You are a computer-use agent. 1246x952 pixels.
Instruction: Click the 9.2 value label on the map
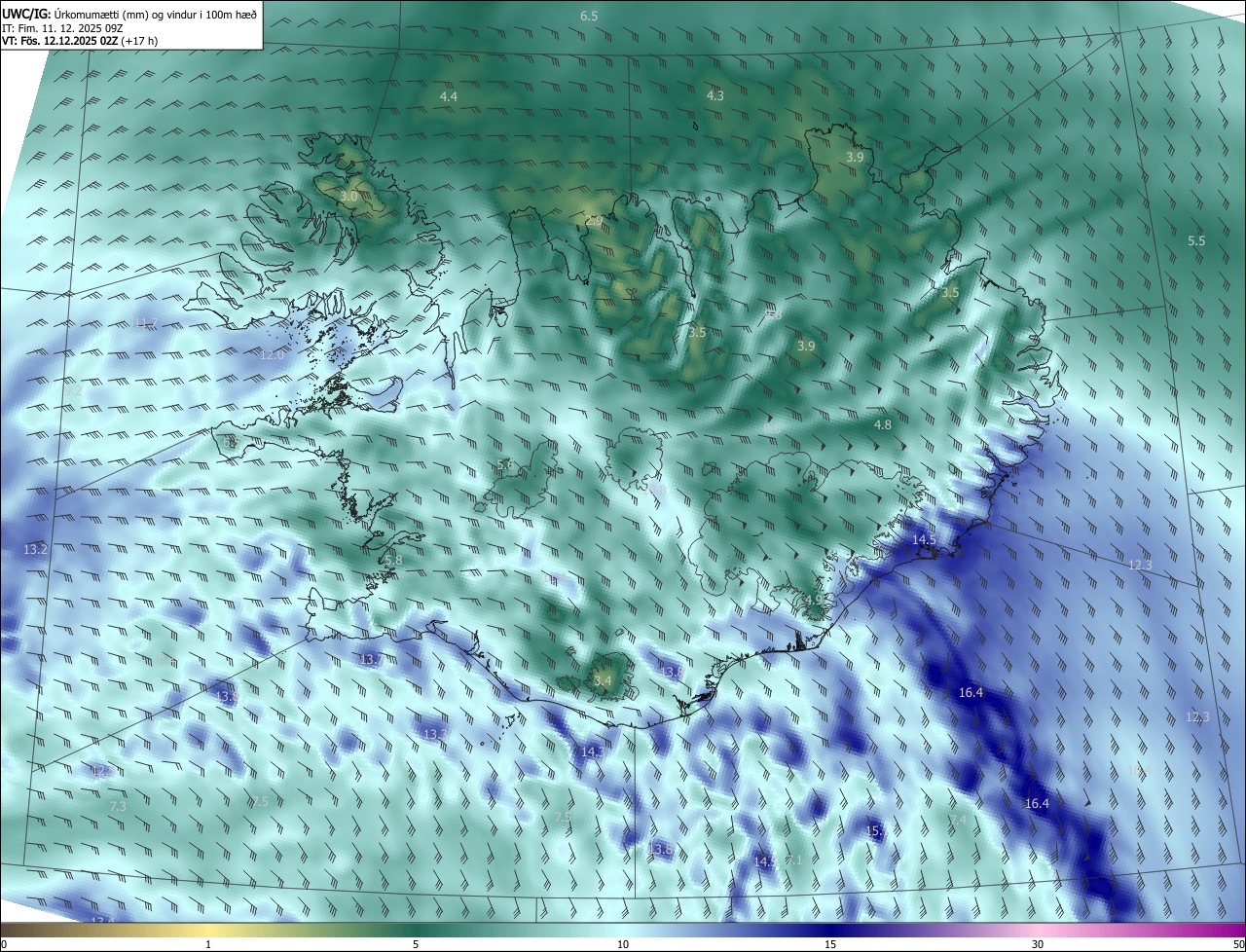tap(75, 391)
